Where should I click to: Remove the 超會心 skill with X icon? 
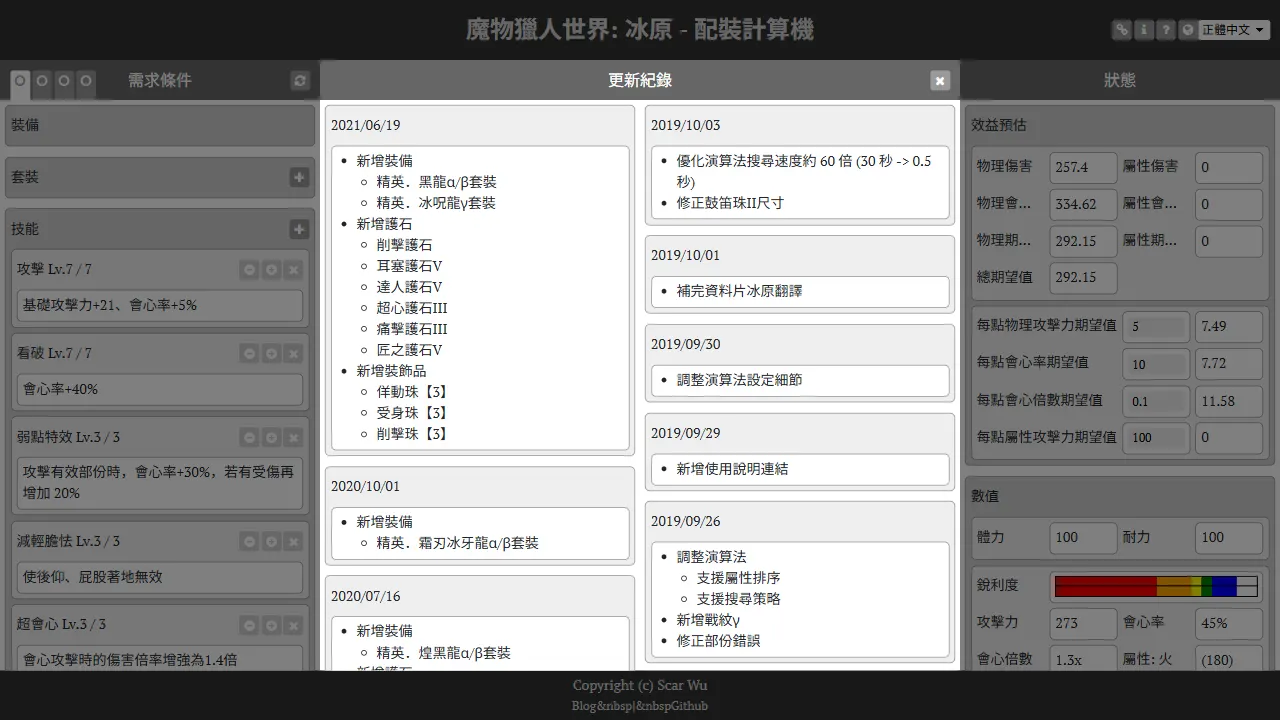[x=293, y=625]
